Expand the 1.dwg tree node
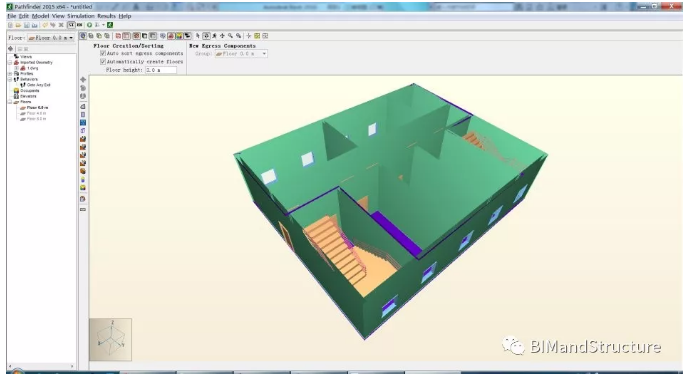 click(16, 68)
